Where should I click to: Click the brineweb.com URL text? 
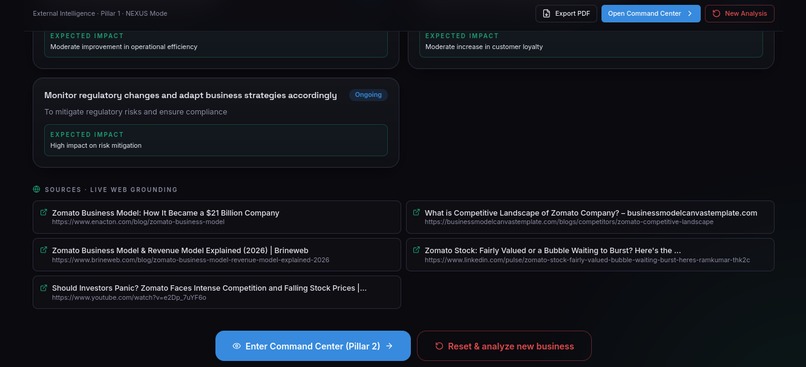[x=191, y=260]
